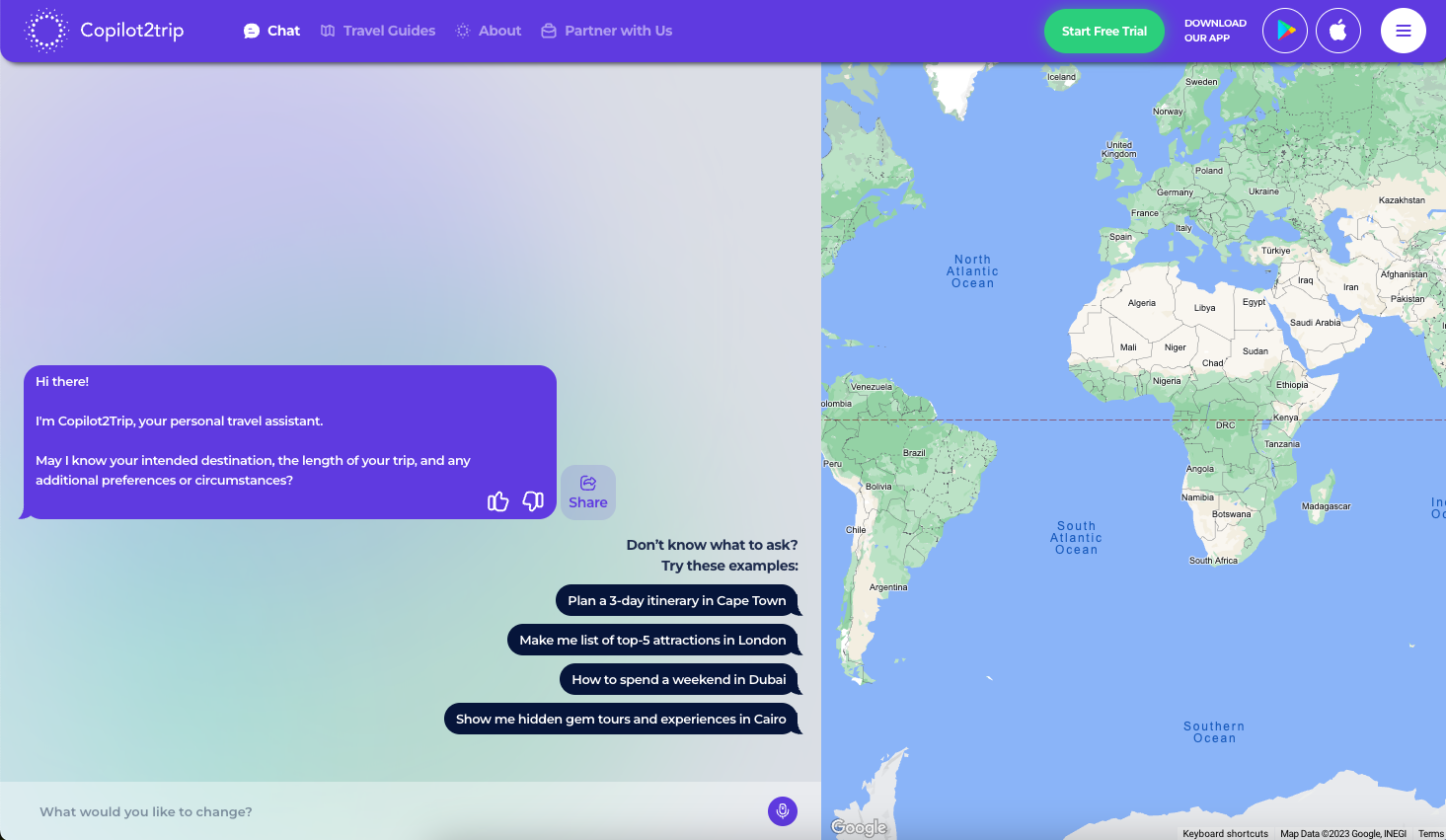Open the Google logo on map

pyautogui.click(x=859, y=827)
